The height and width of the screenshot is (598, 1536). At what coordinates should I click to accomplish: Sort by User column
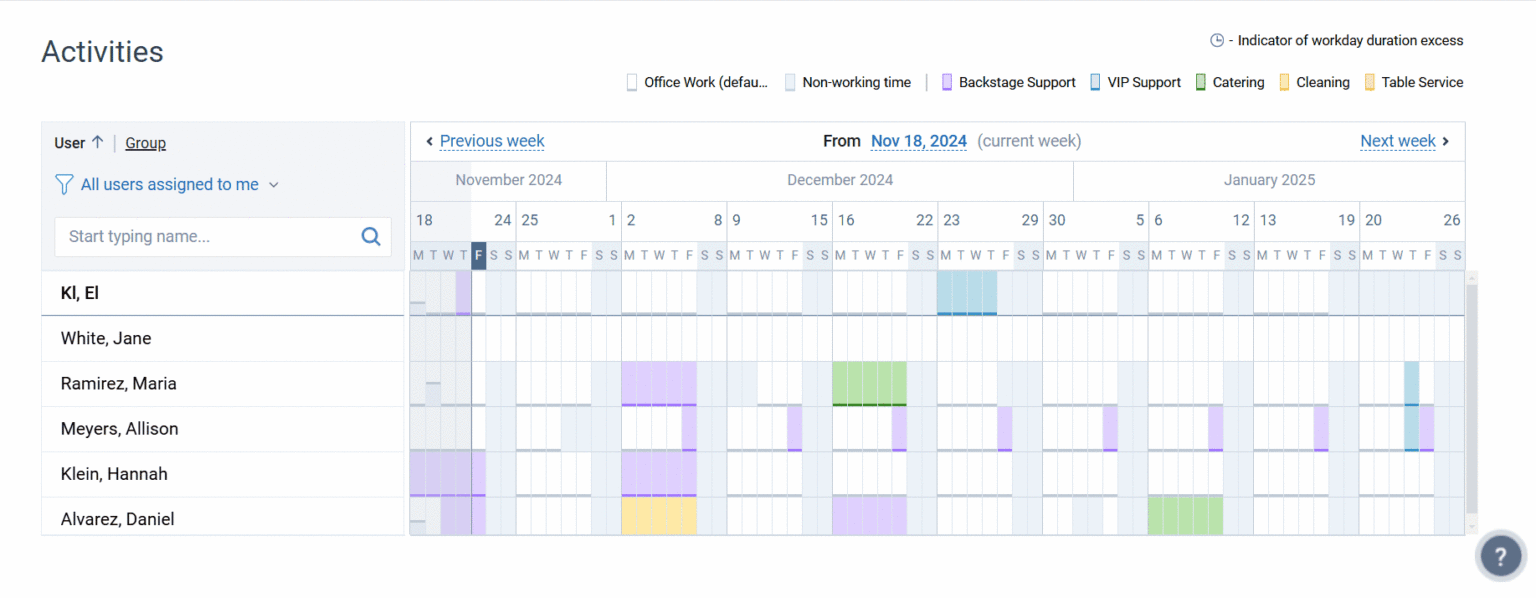click(69, 143)
